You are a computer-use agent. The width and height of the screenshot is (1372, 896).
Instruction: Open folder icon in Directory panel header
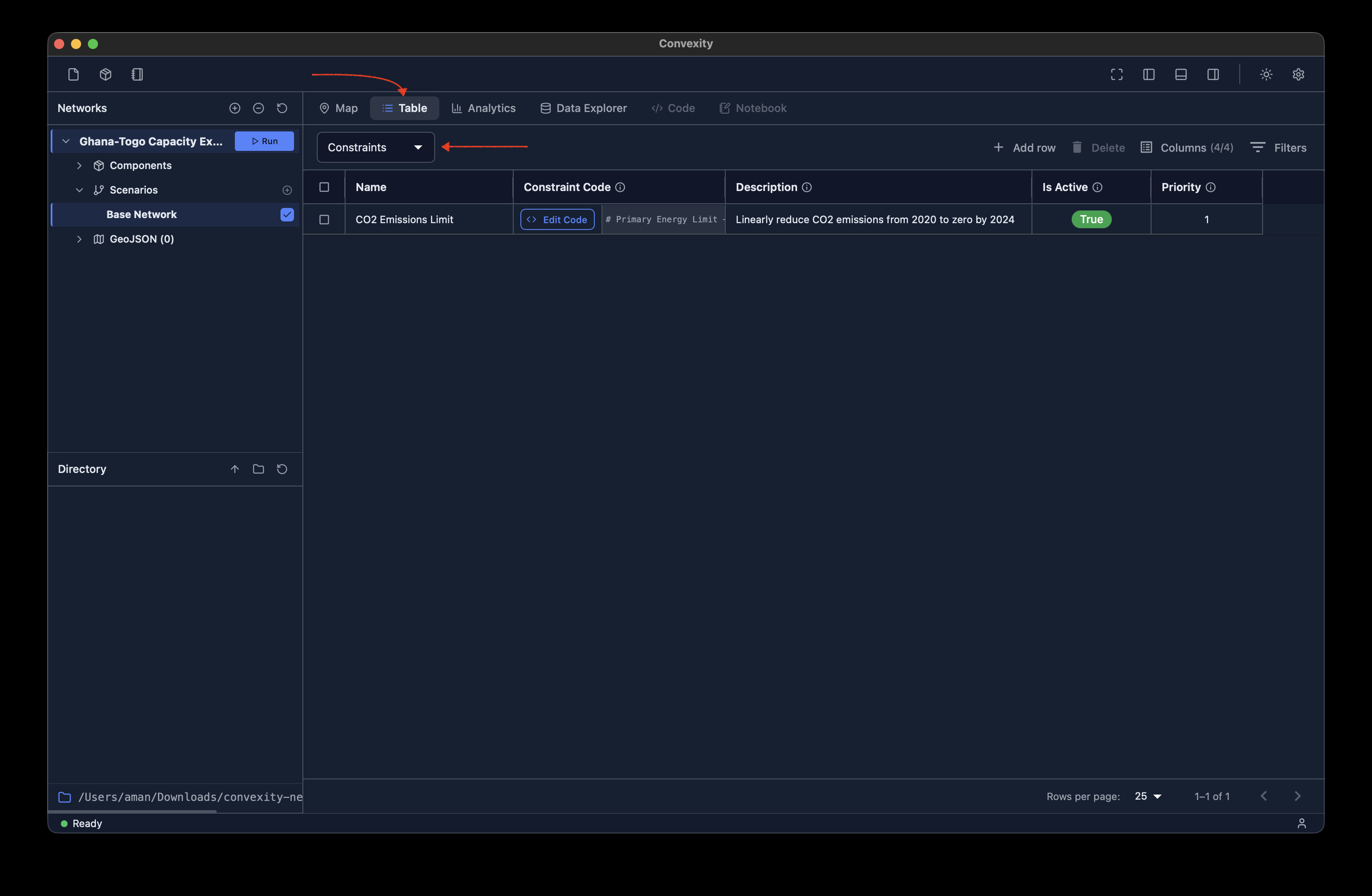click(x=258, y=469)
